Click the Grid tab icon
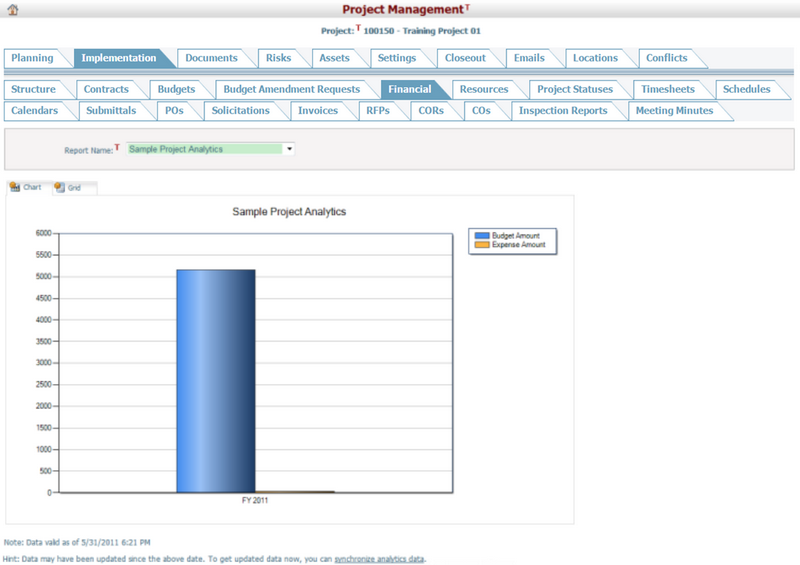 60,187
